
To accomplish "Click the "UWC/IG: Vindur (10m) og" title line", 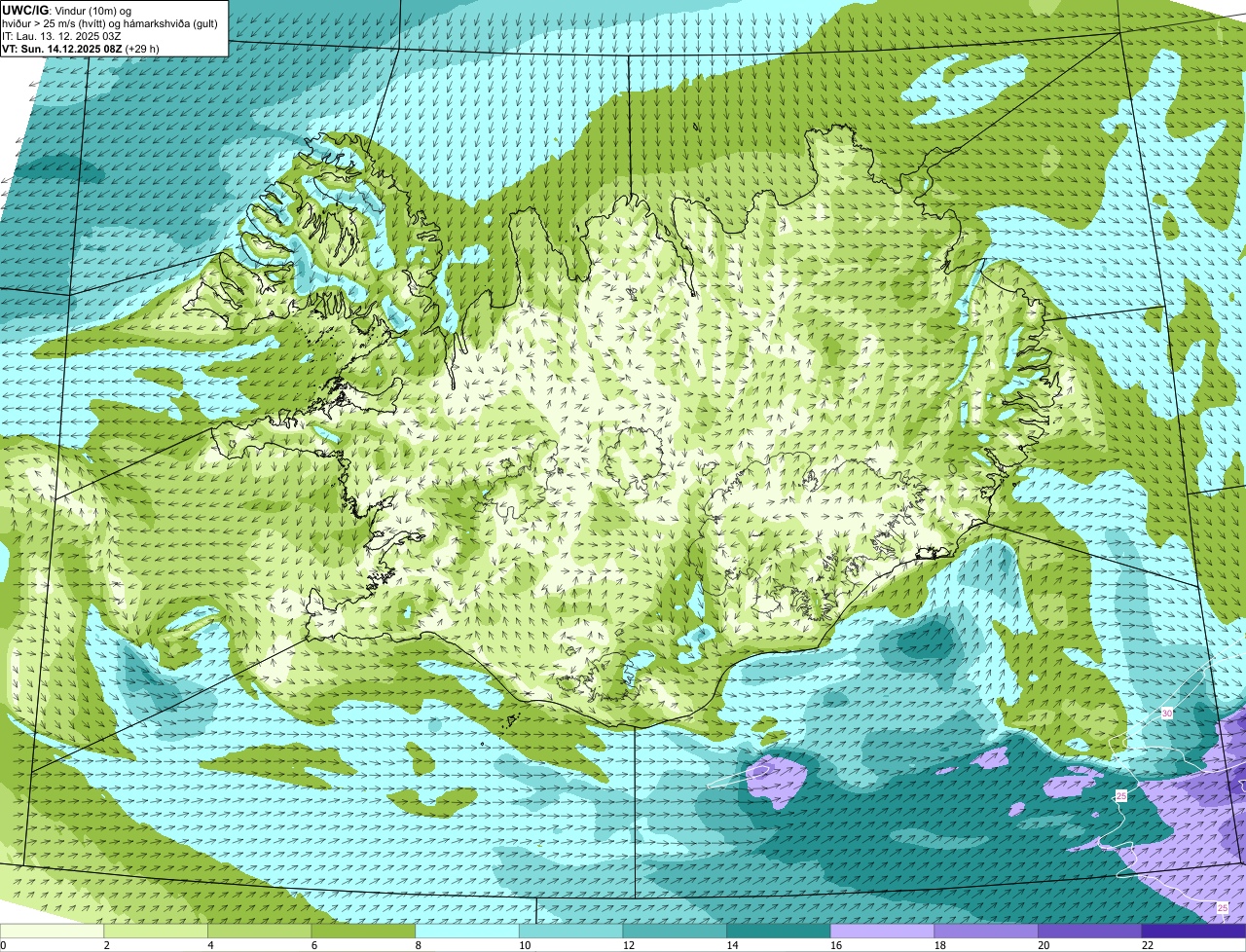I will [67, 11].
